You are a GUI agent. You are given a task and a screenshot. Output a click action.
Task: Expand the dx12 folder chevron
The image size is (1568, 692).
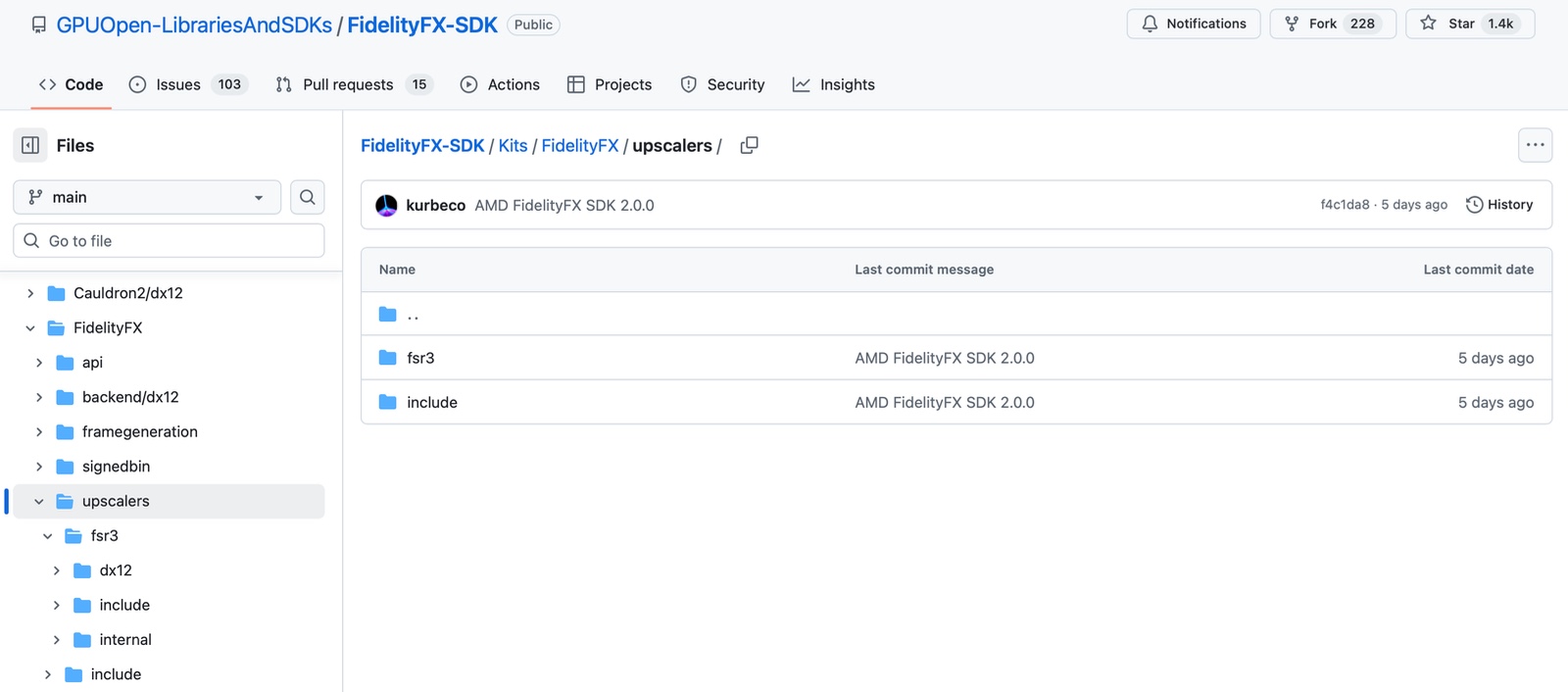[57, 570]
